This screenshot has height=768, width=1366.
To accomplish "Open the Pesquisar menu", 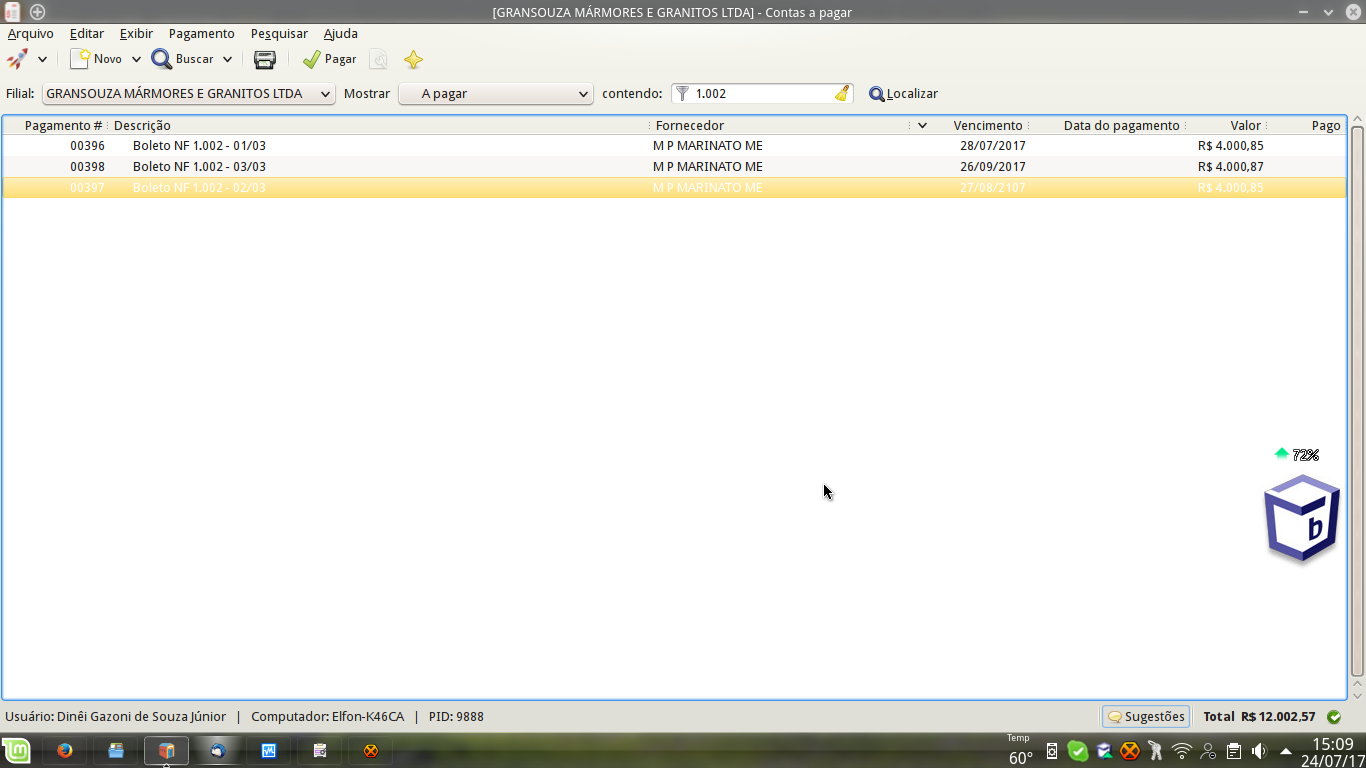I will tap(279, 33).
